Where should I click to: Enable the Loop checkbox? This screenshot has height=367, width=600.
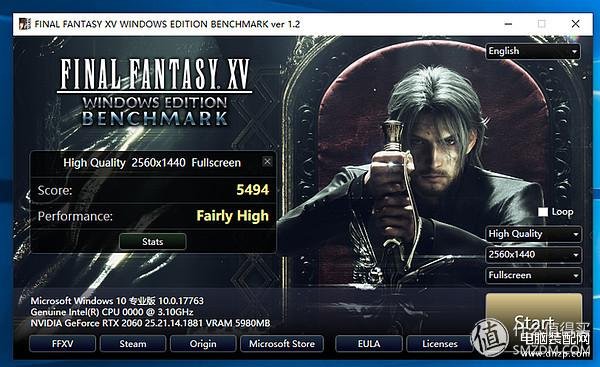click(543, 212)
